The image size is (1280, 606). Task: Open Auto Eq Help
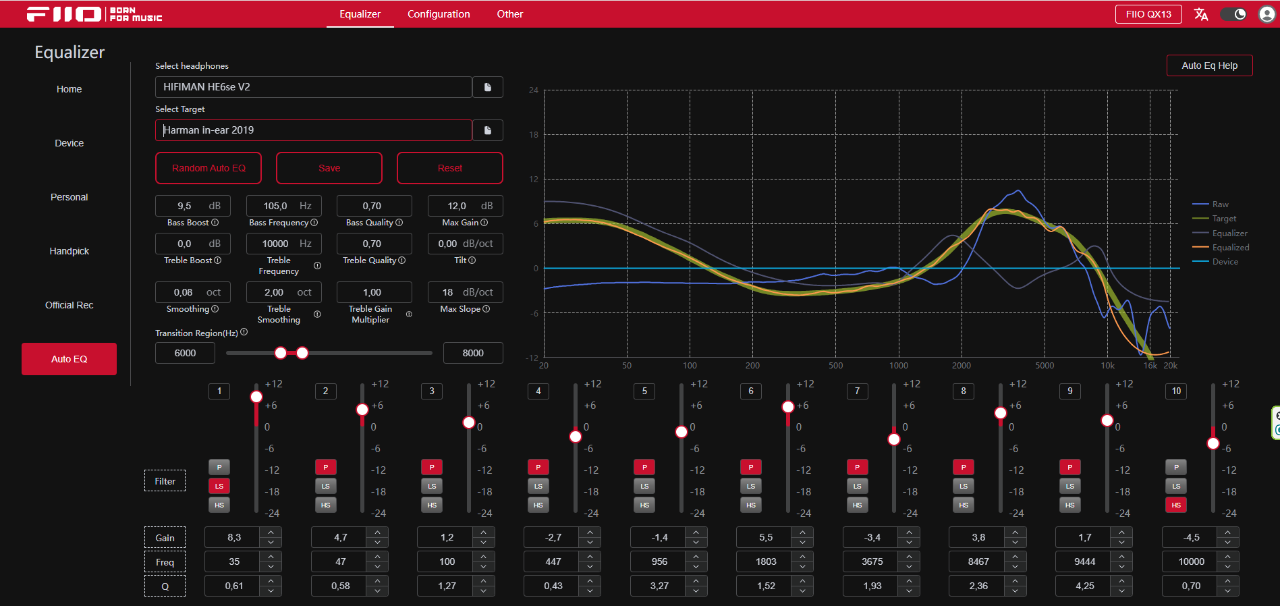coord(1209,66)
